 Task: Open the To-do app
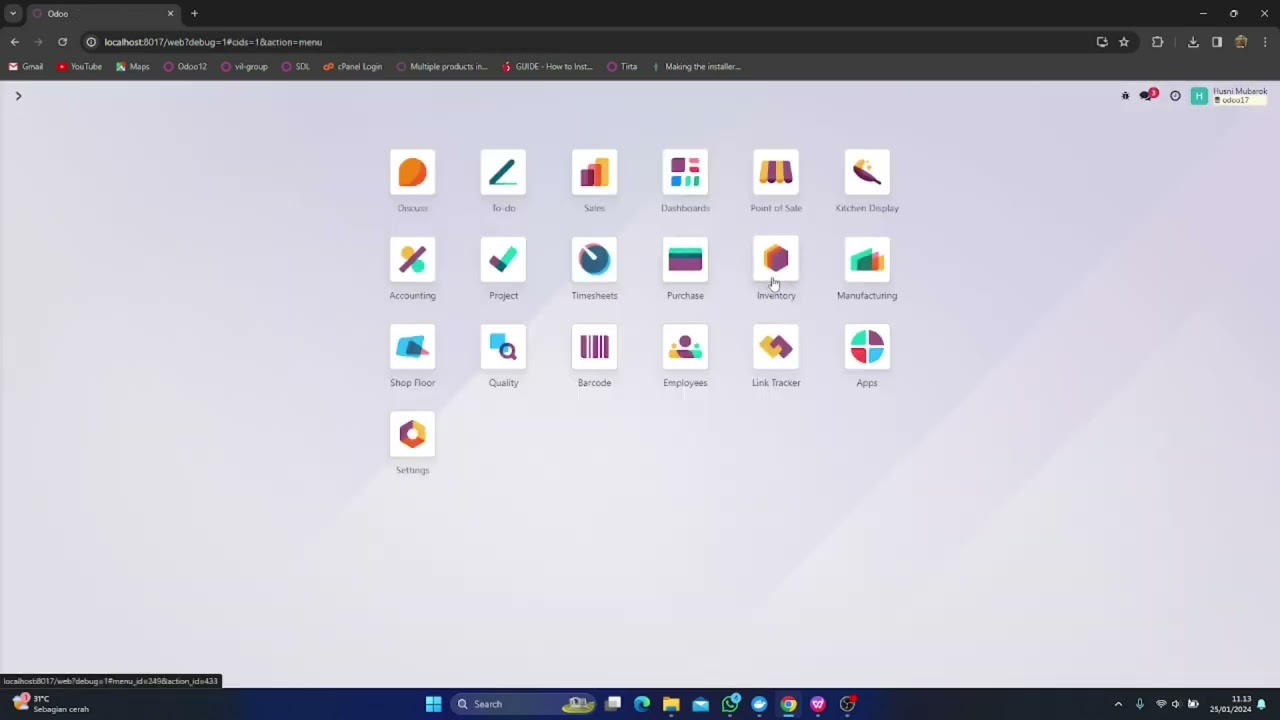[x=503, y=173]
